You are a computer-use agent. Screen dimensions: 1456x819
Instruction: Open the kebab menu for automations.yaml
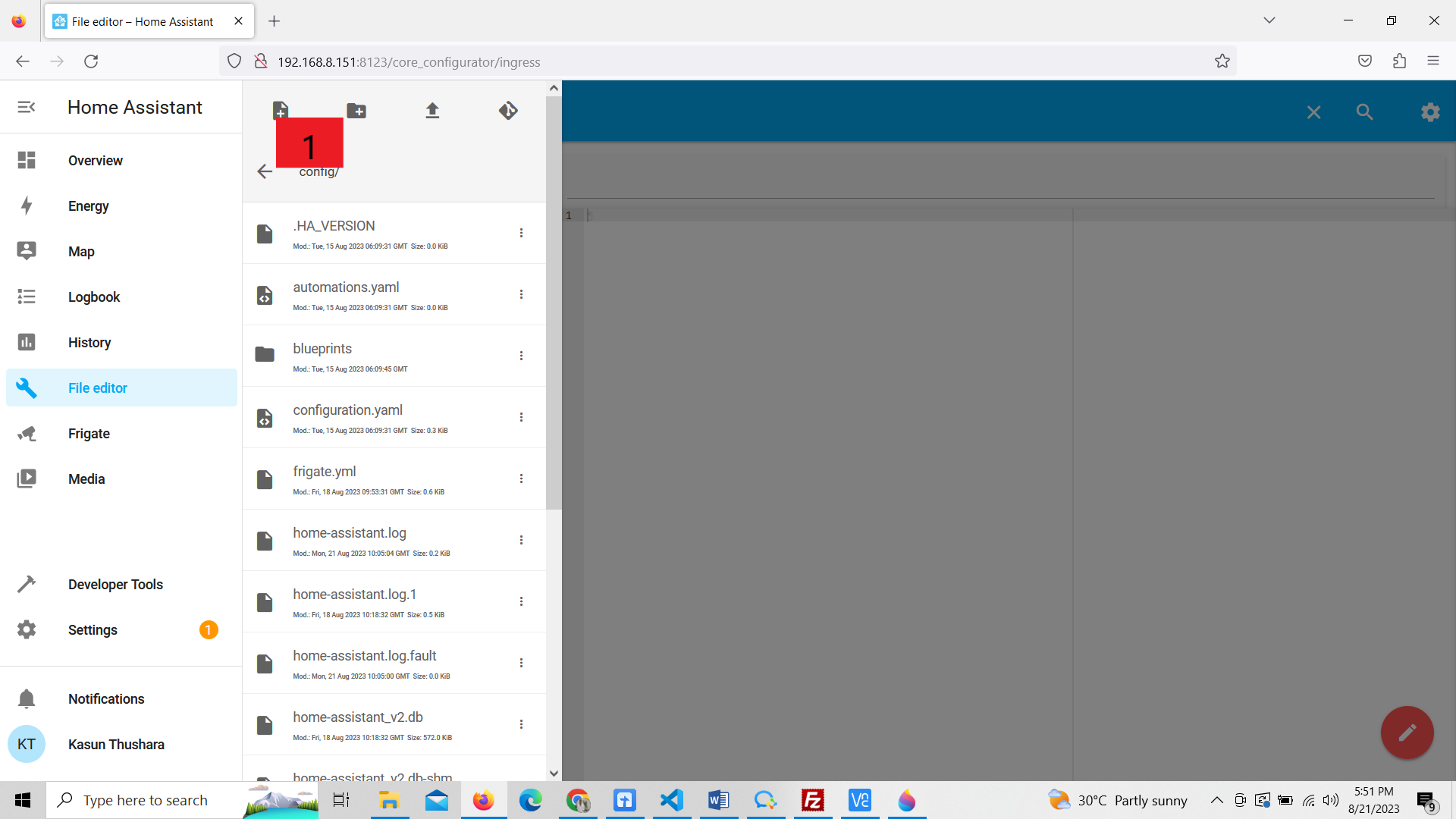[521, 294]
